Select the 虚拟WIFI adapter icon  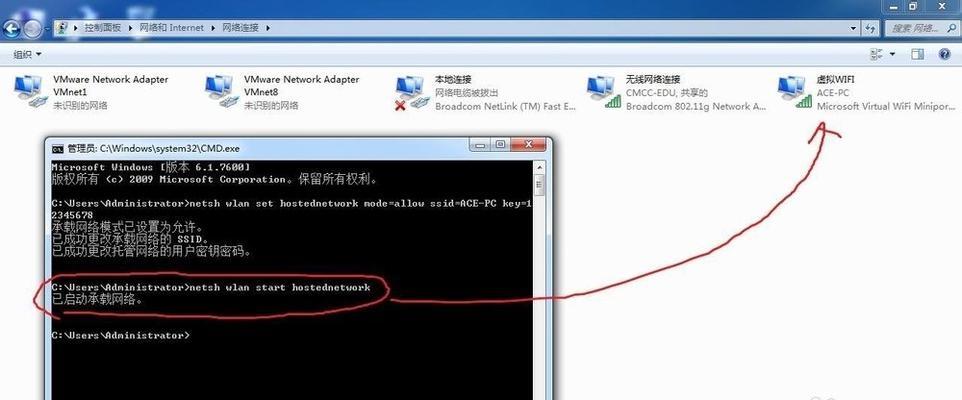tap(794, 92)
